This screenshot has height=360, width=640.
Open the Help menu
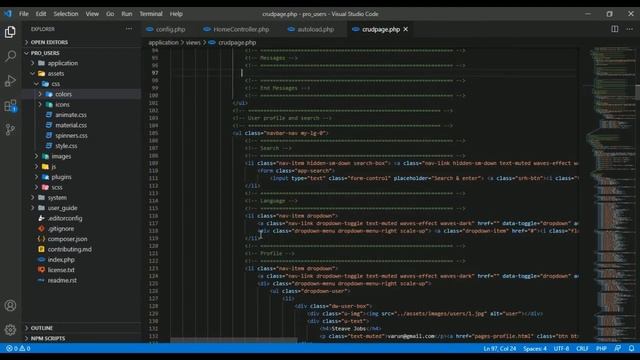pyautogui.click(x=176, y=13)
